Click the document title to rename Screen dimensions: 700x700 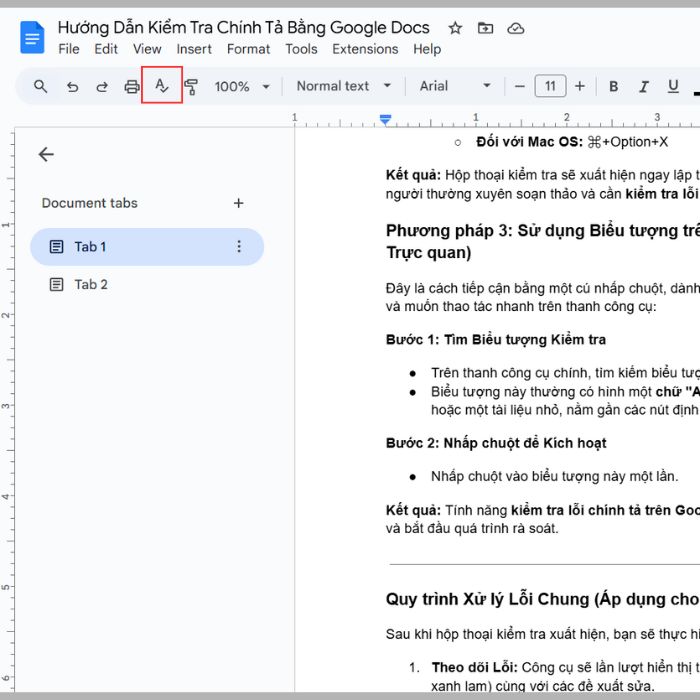pos(243,28)
